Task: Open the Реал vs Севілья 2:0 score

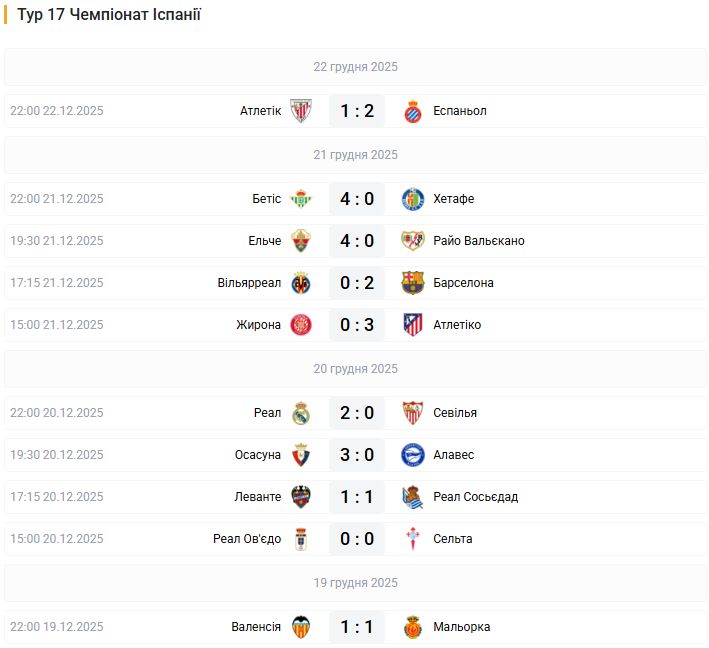Action: pyautogui.click(x=357, y=413)
